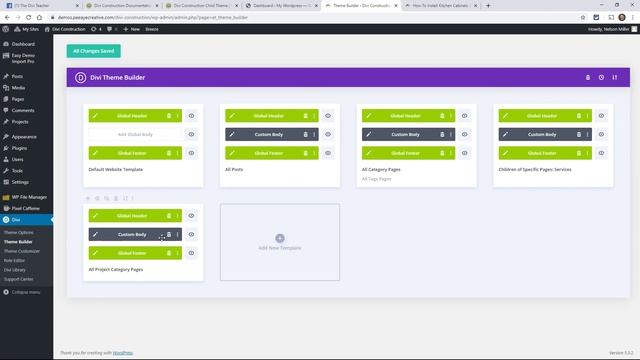Open Theme Options under Divi menu
The width and height of the screenshot is (640, 360).
(x=19, y=232)
